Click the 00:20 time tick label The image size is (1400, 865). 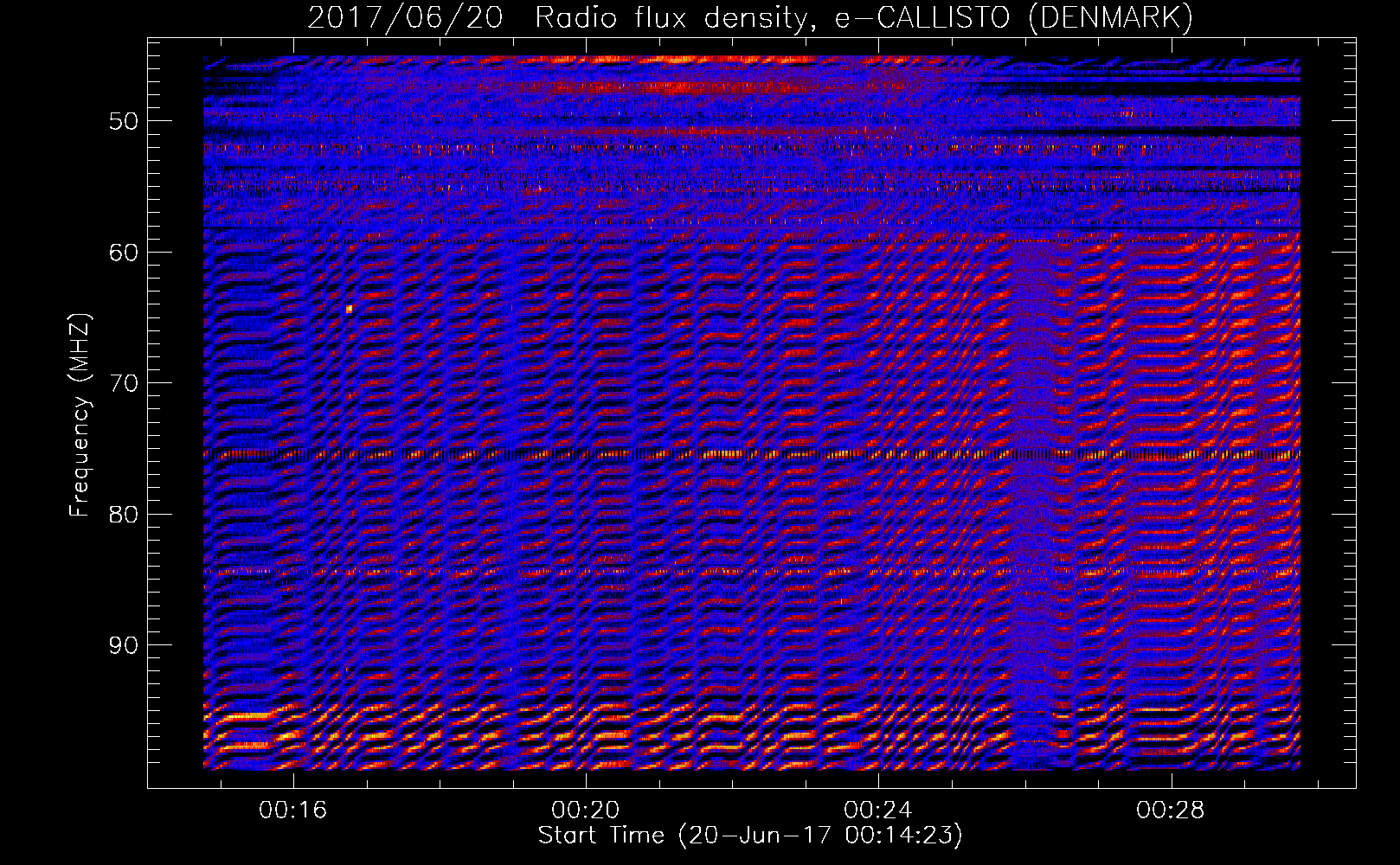coord(586,811)
